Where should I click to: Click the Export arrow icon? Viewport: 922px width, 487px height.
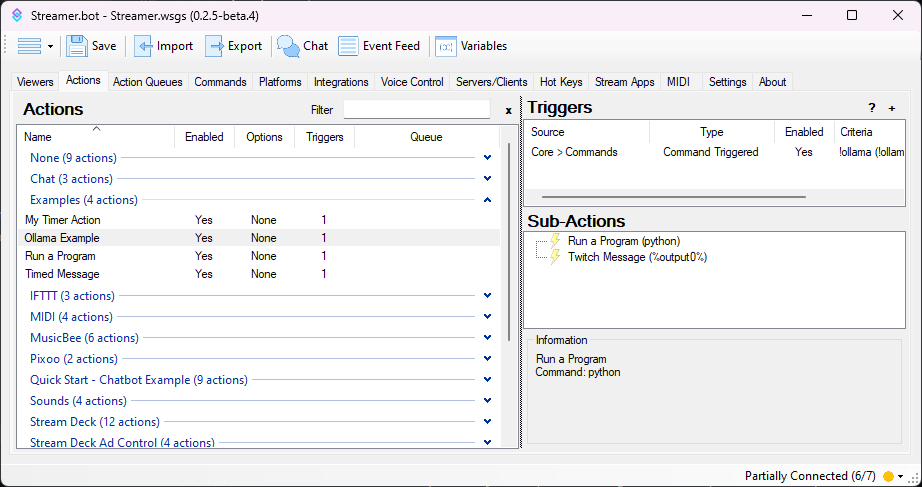pyautogui.click(x=214, y=46)
